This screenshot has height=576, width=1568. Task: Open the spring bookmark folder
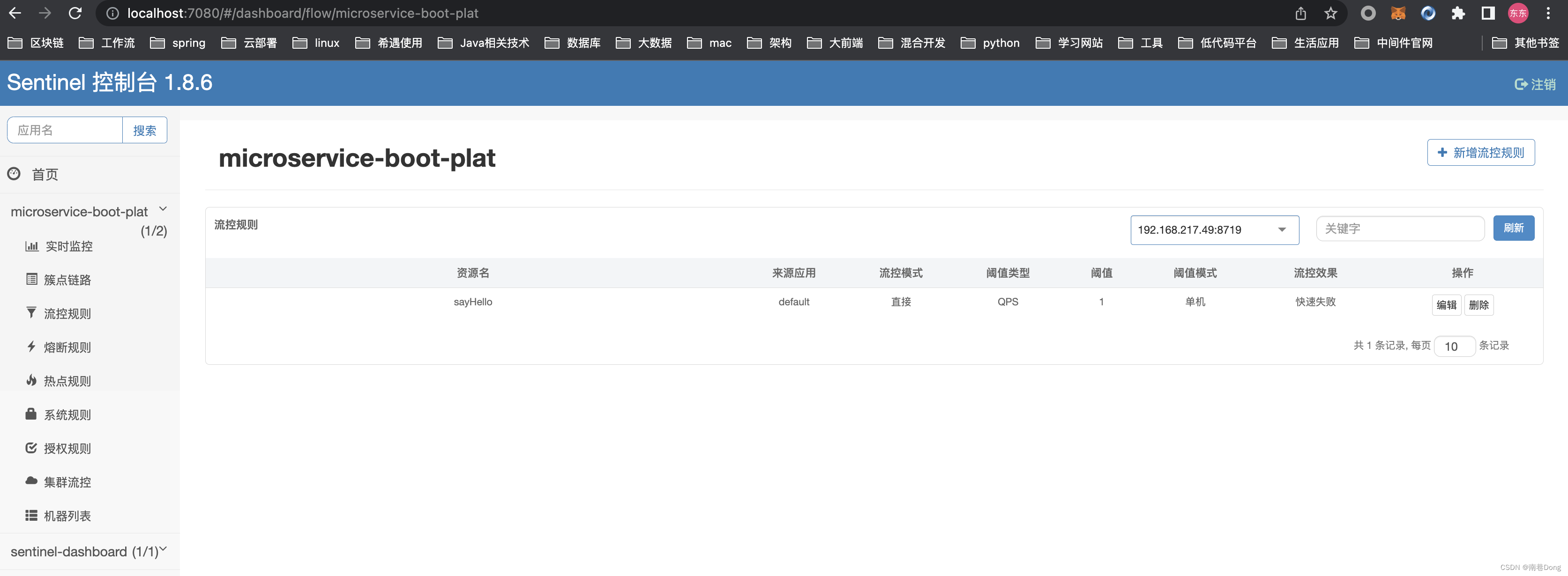[178, 43]
